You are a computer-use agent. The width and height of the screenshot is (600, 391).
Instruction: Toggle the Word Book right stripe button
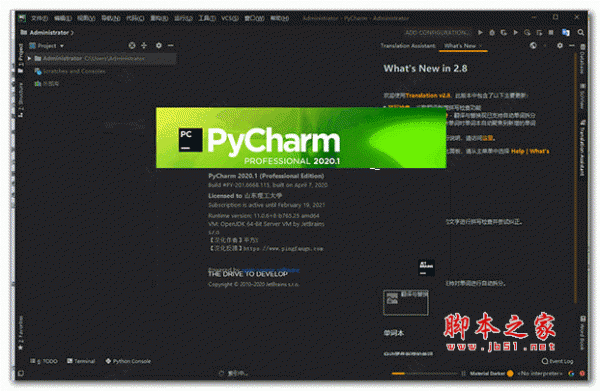point(582,332)
